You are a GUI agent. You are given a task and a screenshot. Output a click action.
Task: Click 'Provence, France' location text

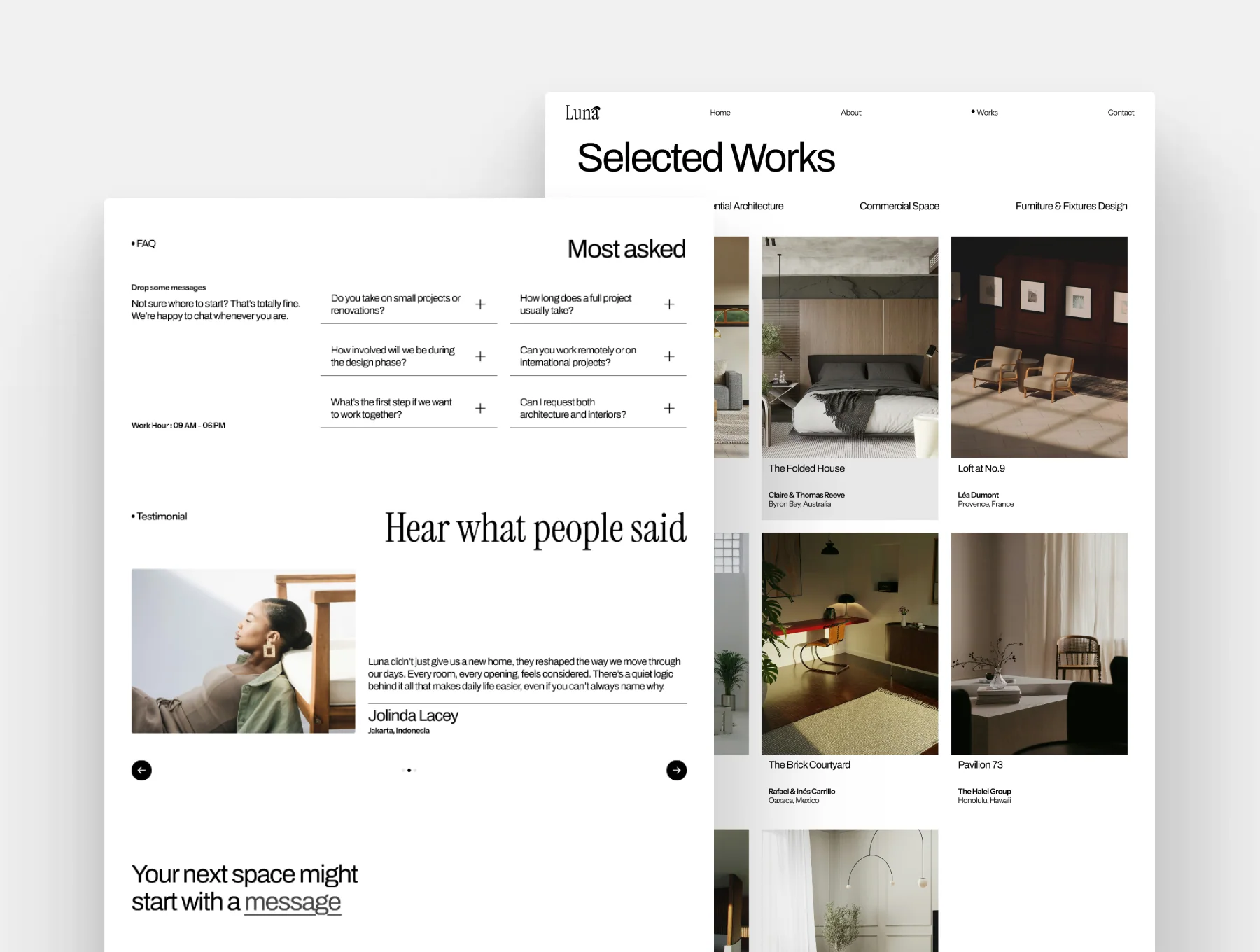(x=986, y=504)
